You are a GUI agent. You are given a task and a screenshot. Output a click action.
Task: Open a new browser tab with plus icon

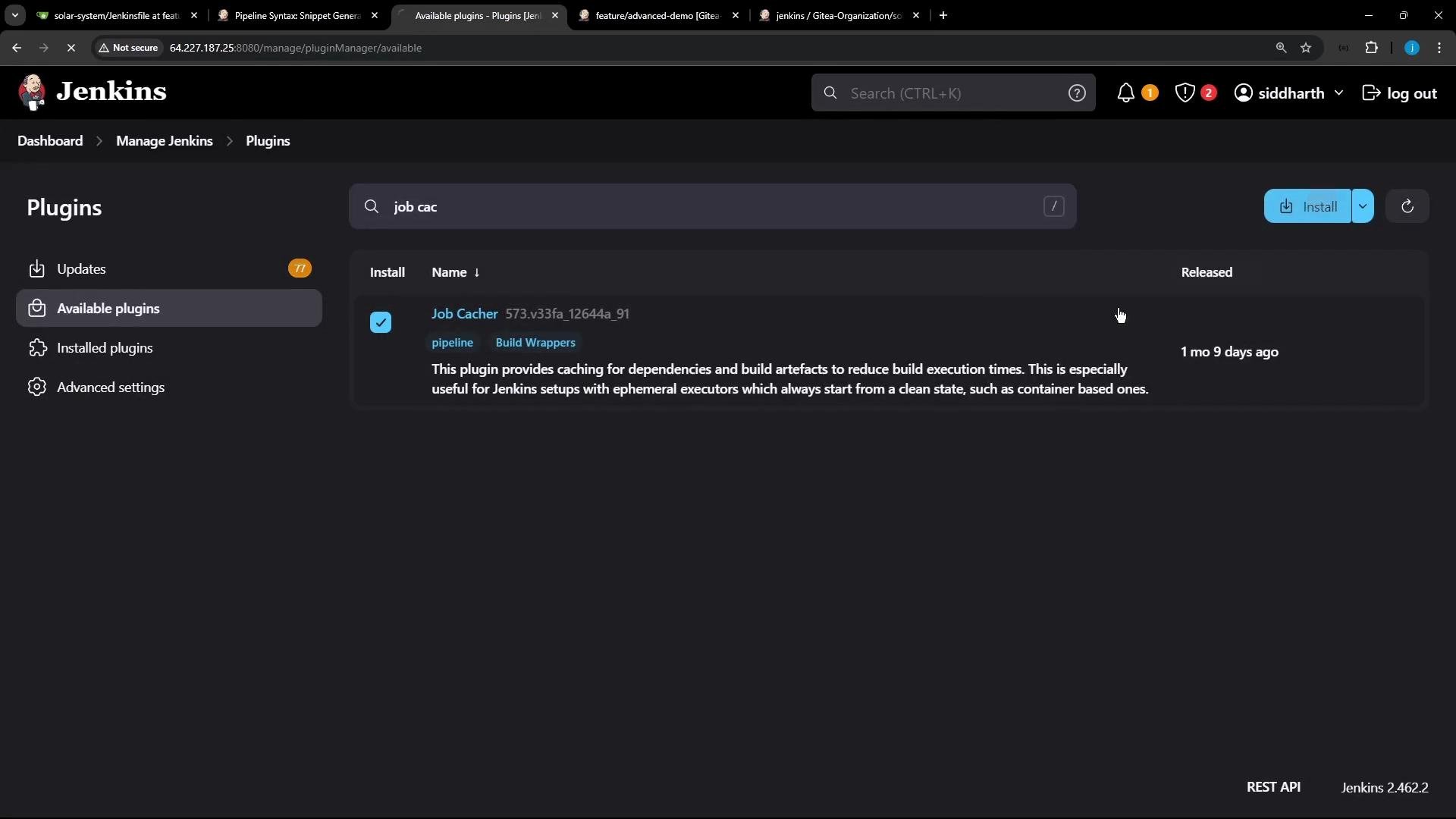point(943,15)
